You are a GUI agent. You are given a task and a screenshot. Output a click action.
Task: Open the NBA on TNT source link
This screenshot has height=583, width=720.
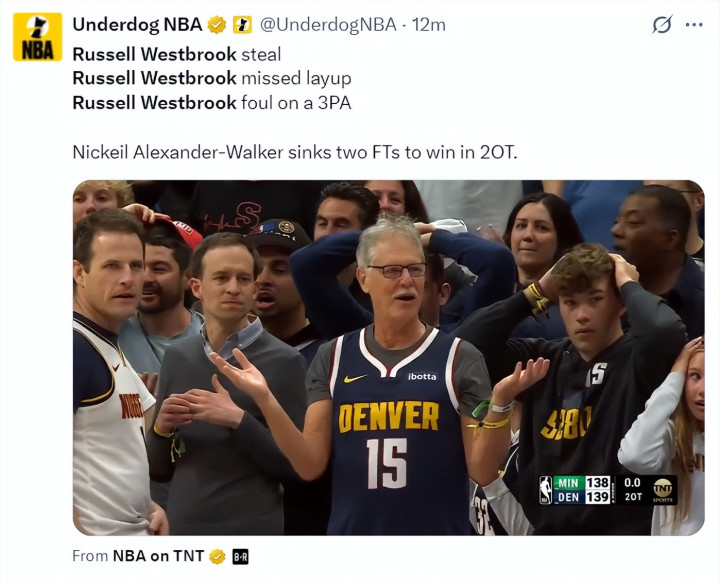point(158,556)
